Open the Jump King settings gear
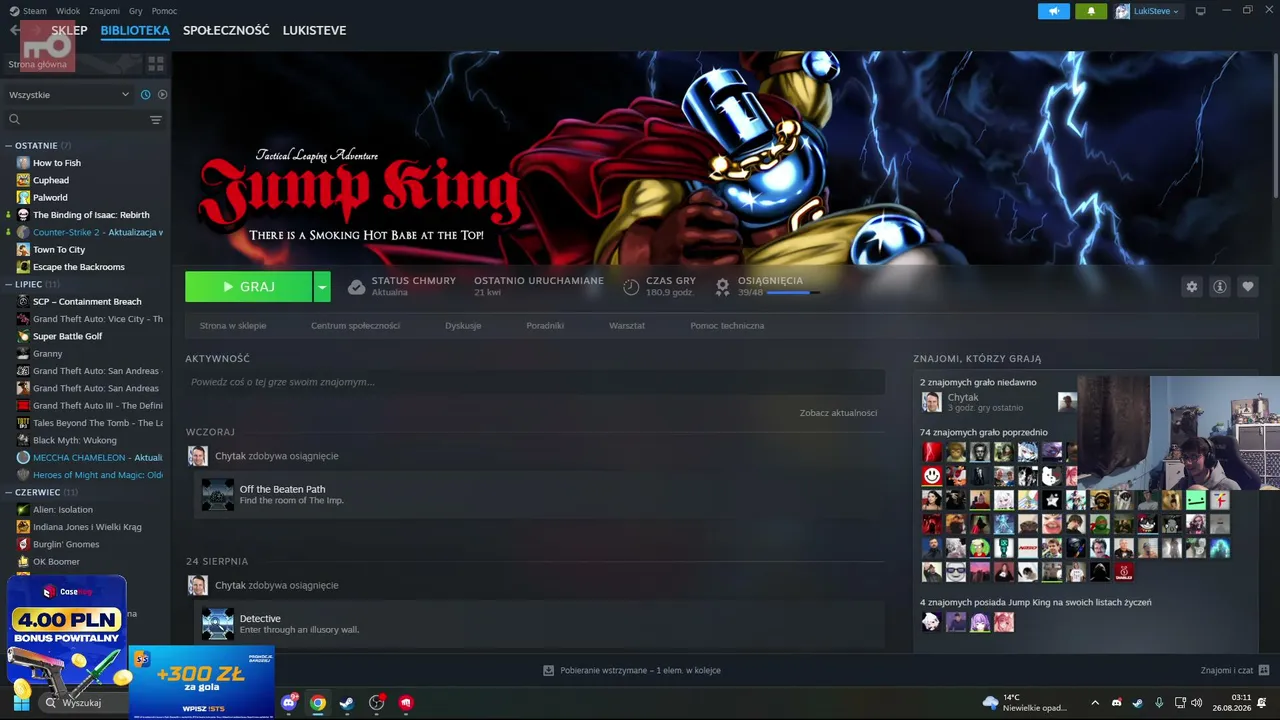The width and height of the screenshot is (1280, 720). (x=1191, y=286)
